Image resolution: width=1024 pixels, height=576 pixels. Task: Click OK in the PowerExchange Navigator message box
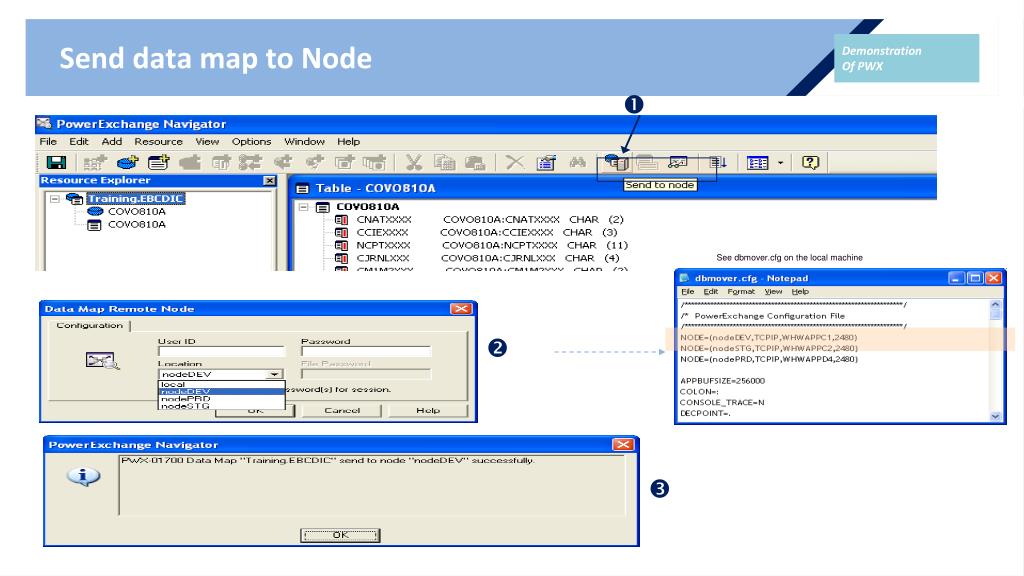[x=340, y=536]
